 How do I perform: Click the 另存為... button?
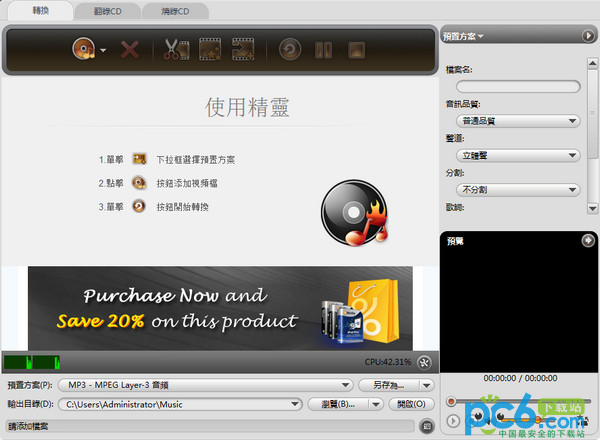click(388, 385)
